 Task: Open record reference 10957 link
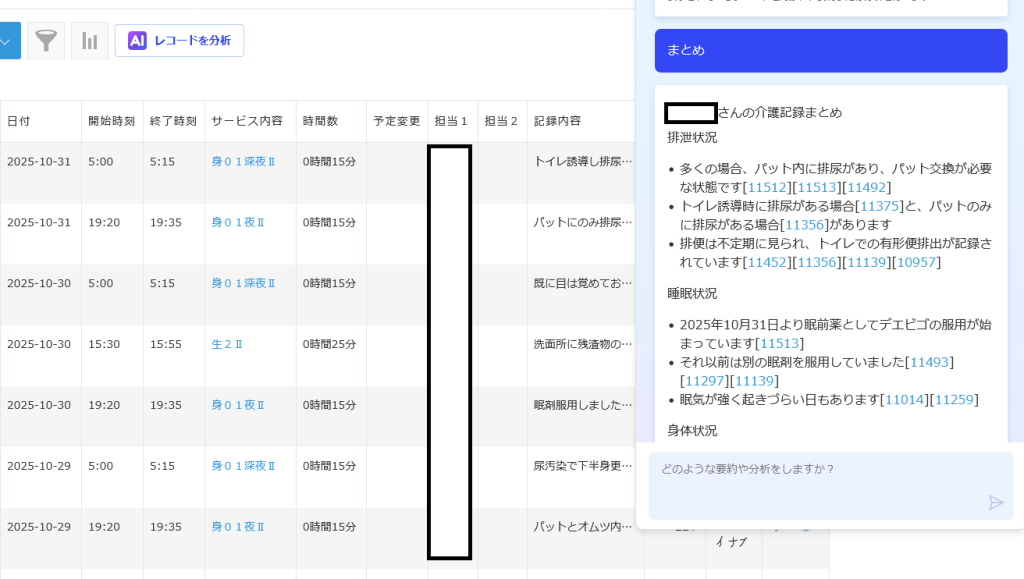tap(917, 262)
